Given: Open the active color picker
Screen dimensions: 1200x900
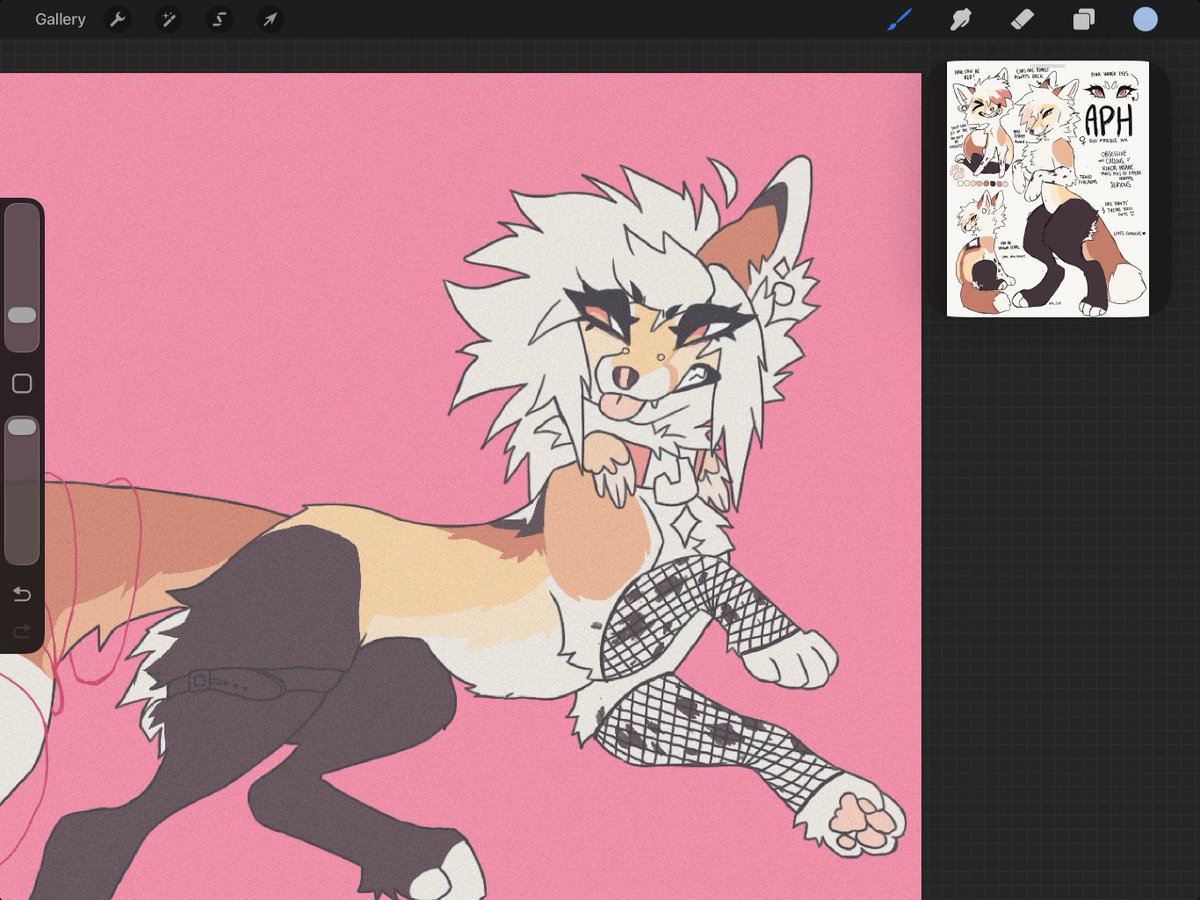Looking at the screenshot, I should pyautogui.click(x=1145, y=19).
